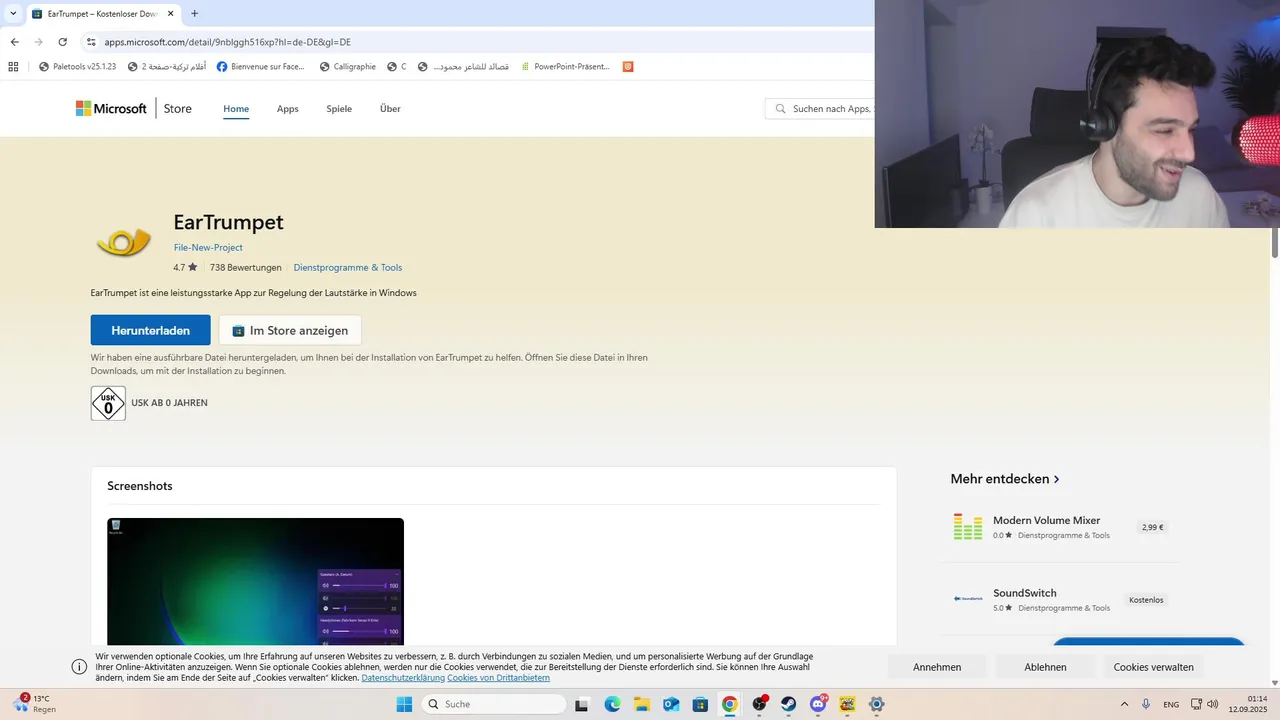Reject cookies with Ablehnen
The image size is (1280, 720).
[x=1045, y=667]
